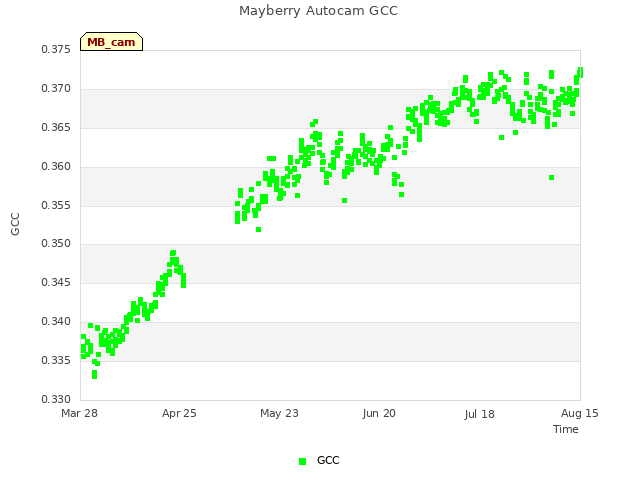This screenshot has width=640, height=480.
Task: Click the isolated data point near 0.352 in May
Action: [258, 230]
